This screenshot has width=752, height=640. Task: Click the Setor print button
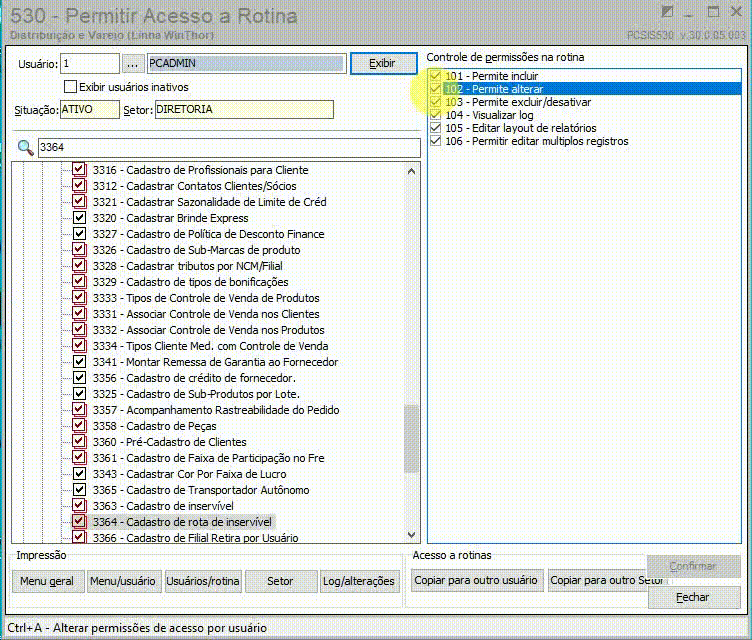(x=280, y=581)
